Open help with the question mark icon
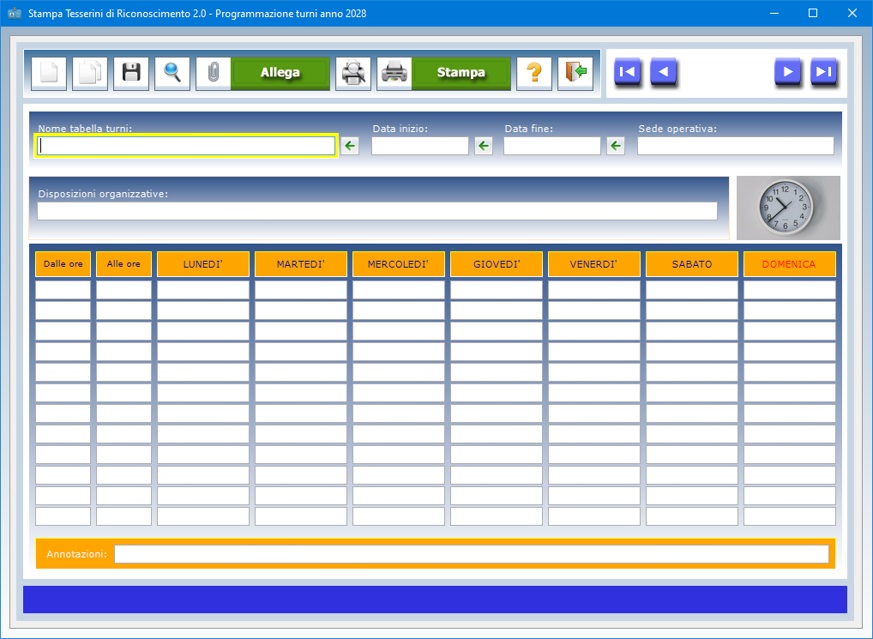This screenshot has width=873, height=639. pos(534,73)
